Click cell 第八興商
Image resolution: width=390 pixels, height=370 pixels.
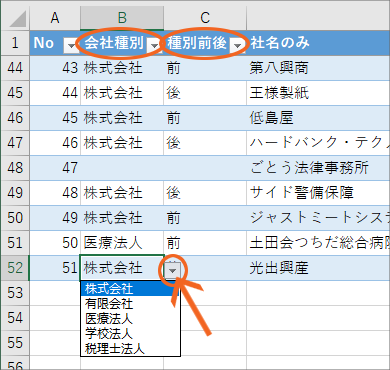point(318,68)
